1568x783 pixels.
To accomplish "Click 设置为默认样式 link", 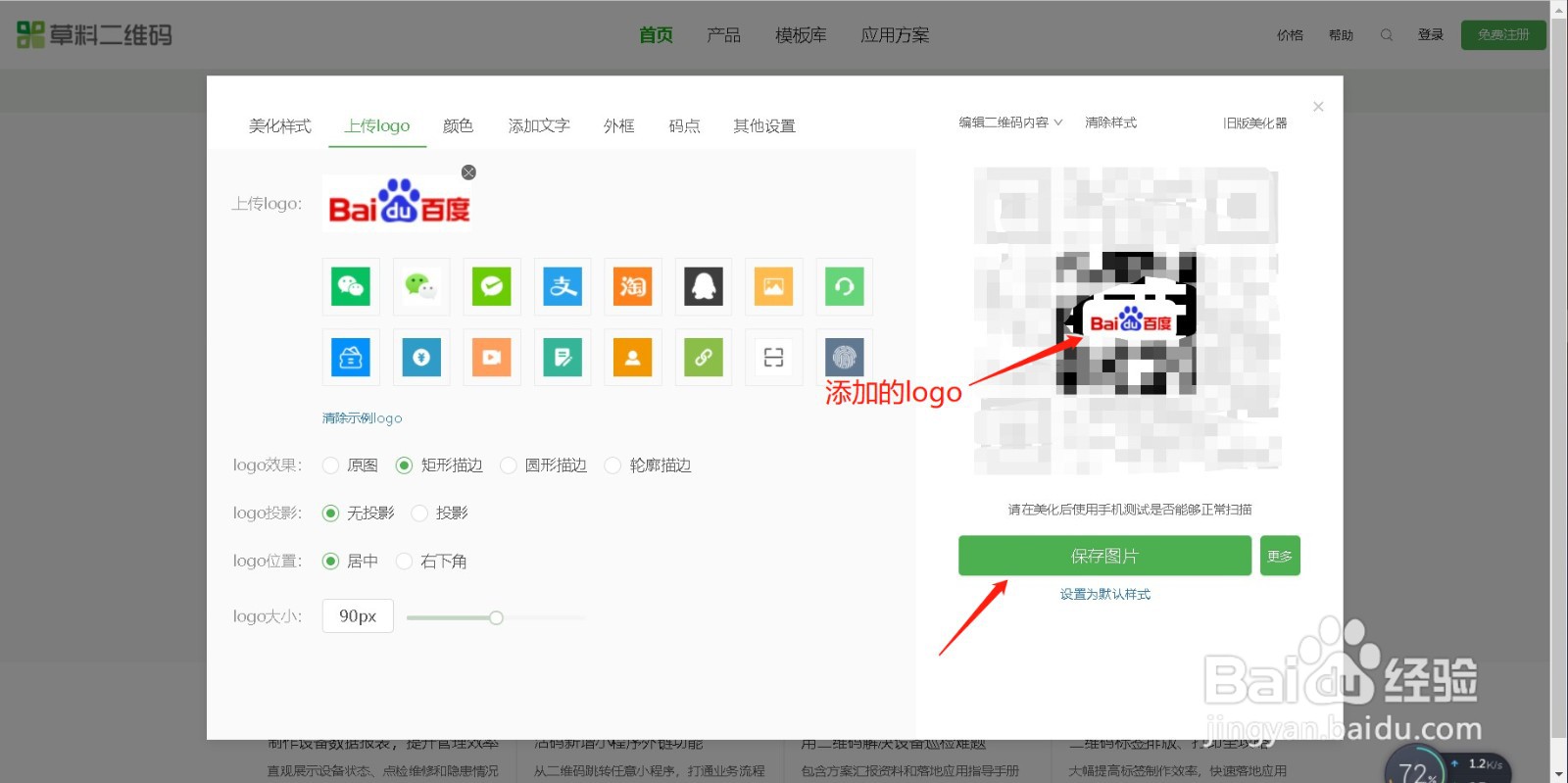I will (1104, 595).
